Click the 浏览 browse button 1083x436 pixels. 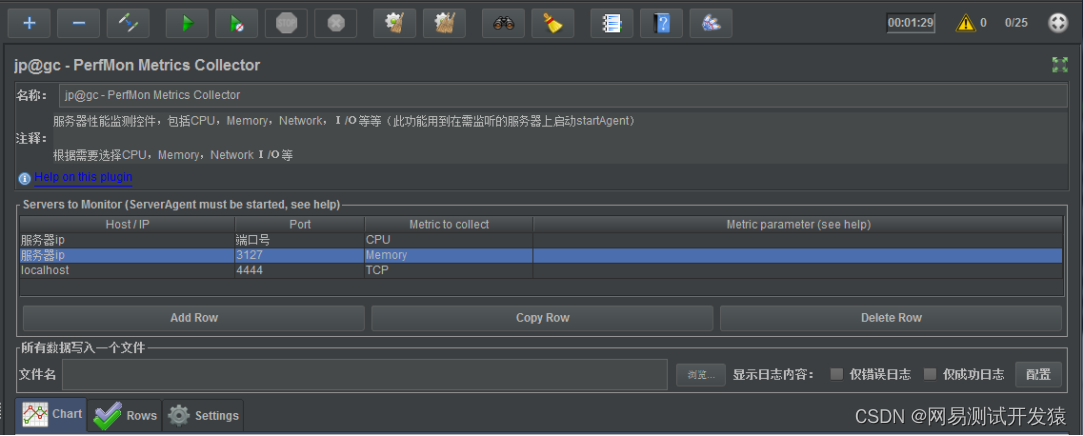[x=701, y=375]
